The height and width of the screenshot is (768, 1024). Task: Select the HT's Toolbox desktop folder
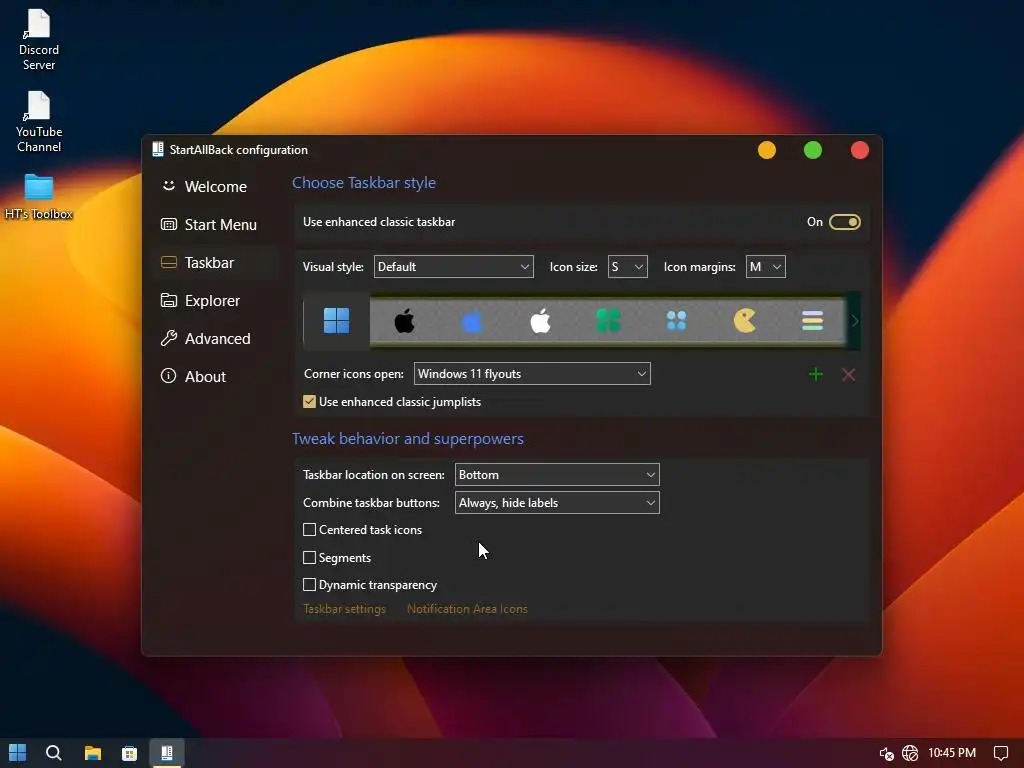click(x=39, y=197)
